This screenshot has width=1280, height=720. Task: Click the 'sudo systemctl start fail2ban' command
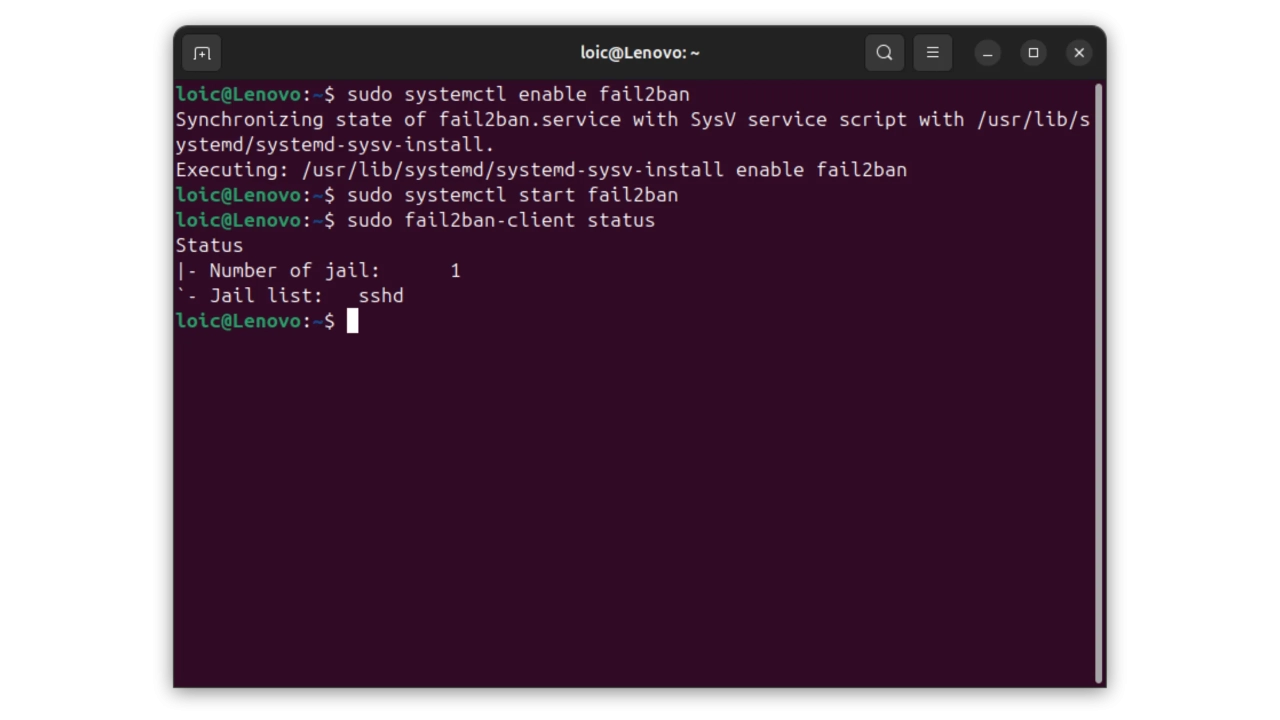click(x=512, y=195)
